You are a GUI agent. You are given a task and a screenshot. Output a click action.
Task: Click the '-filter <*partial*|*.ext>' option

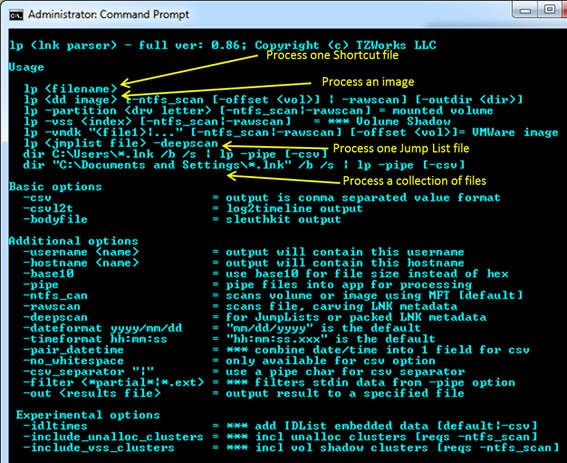pyautogui.click(x=114, y=383)
